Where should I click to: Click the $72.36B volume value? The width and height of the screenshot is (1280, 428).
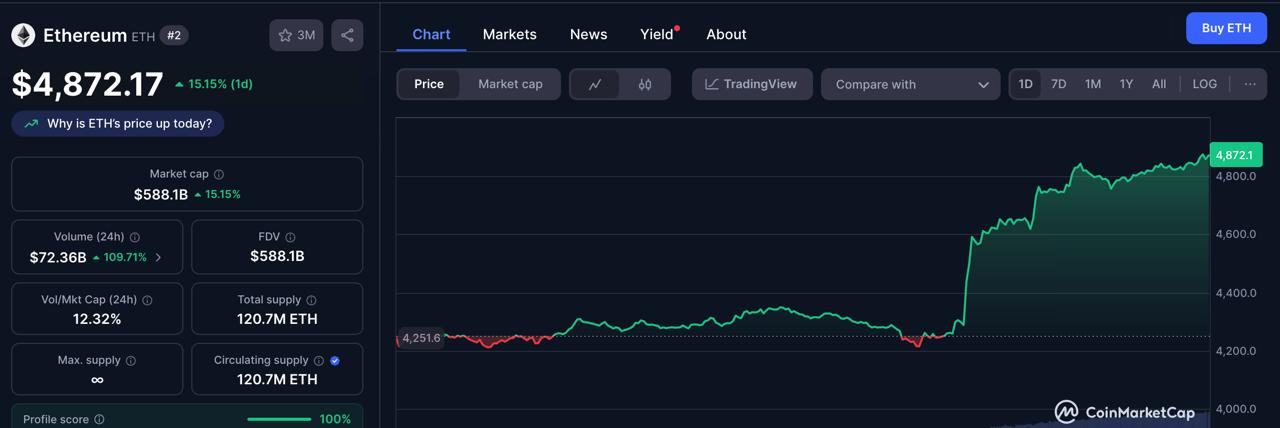(x=58, y=257)
